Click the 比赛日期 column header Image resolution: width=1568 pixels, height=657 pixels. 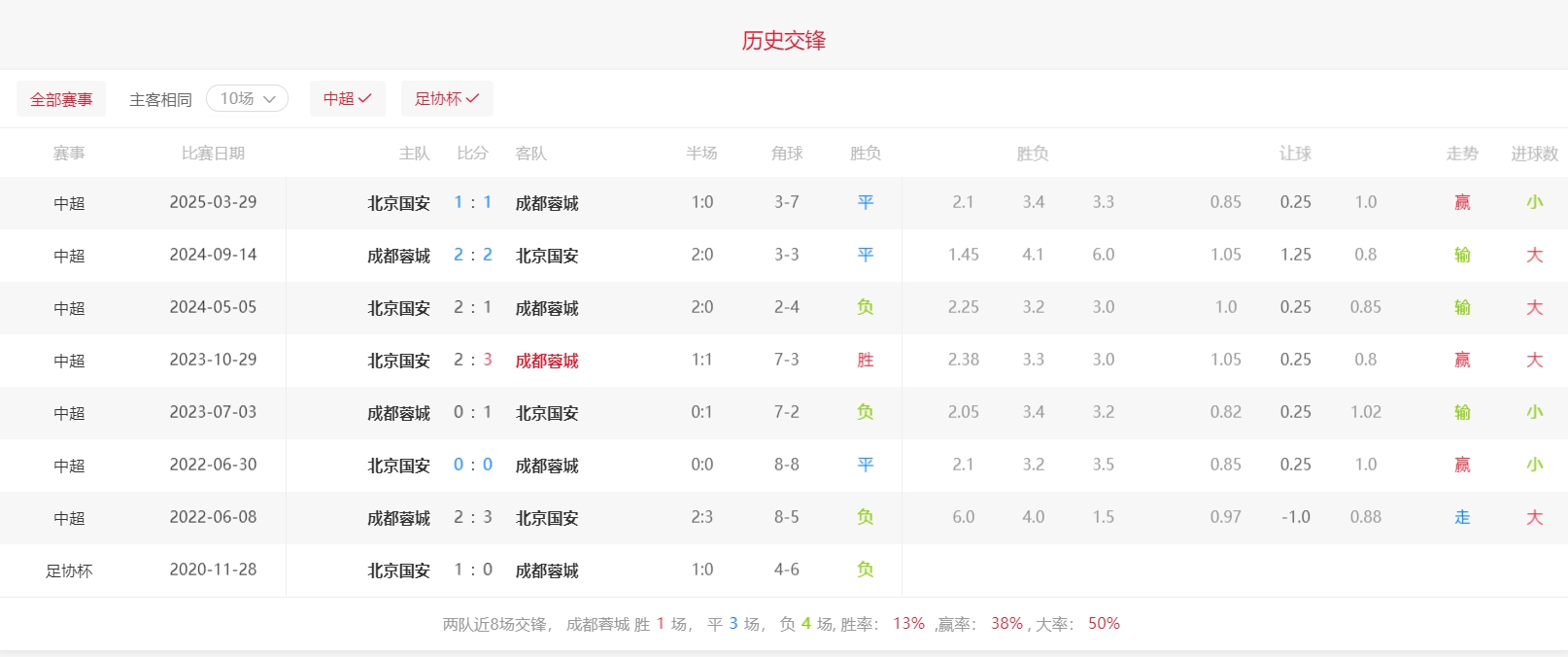213,154
